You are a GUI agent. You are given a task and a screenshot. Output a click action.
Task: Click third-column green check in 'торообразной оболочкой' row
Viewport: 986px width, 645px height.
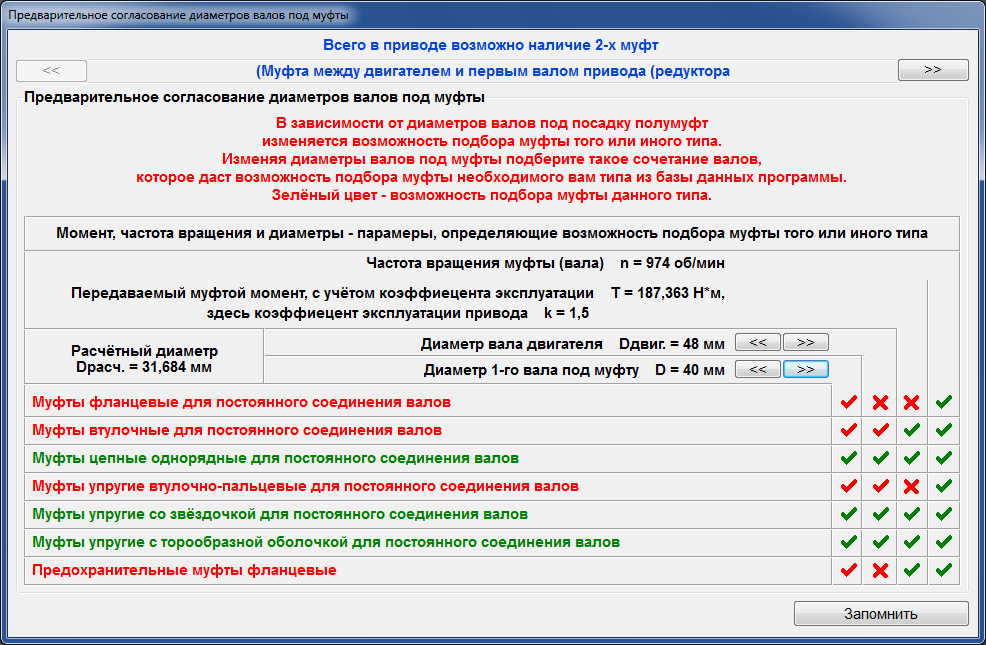click(x=912, y=542)
